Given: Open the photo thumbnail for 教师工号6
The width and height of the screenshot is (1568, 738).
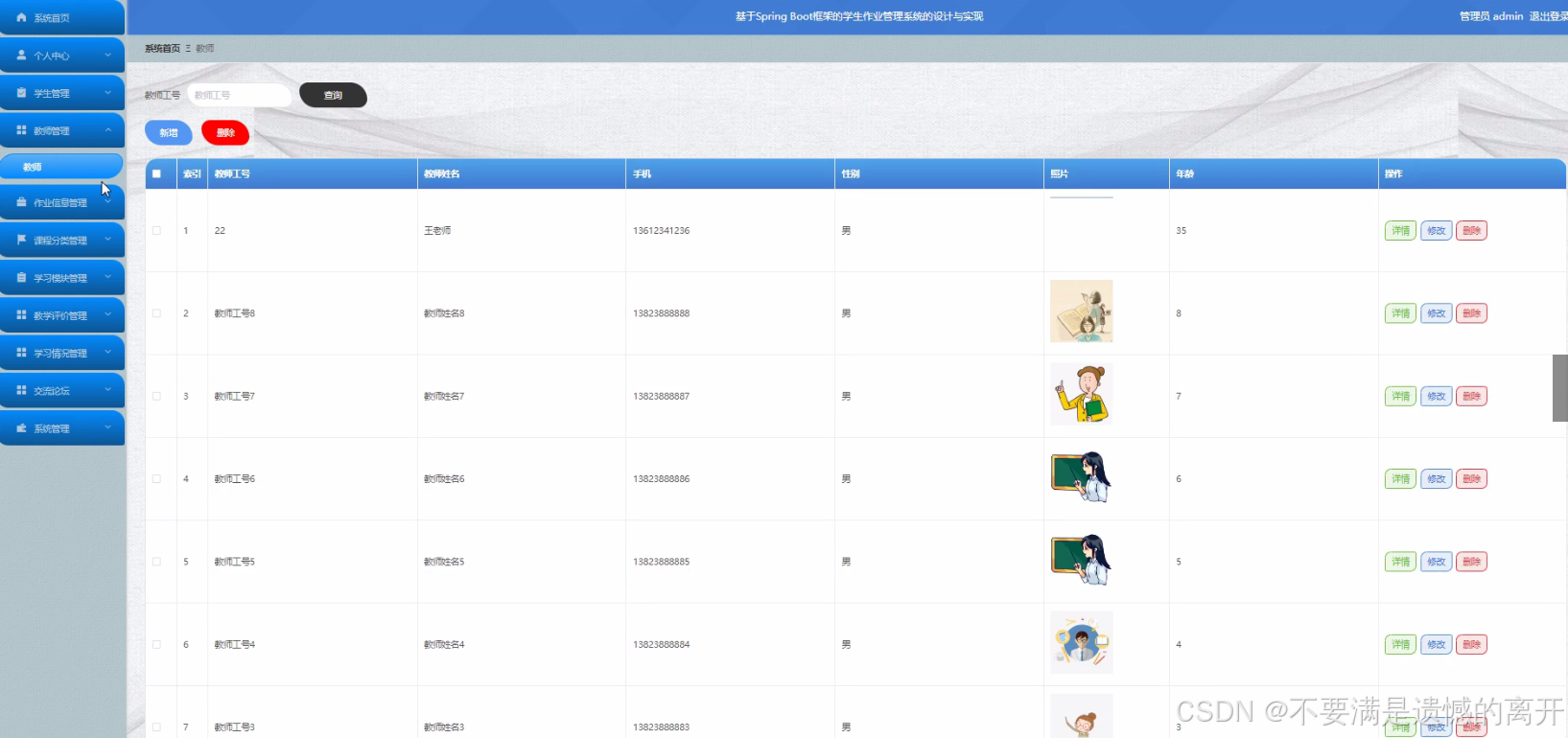Looking at the screenshot, I should (1081, 477).
